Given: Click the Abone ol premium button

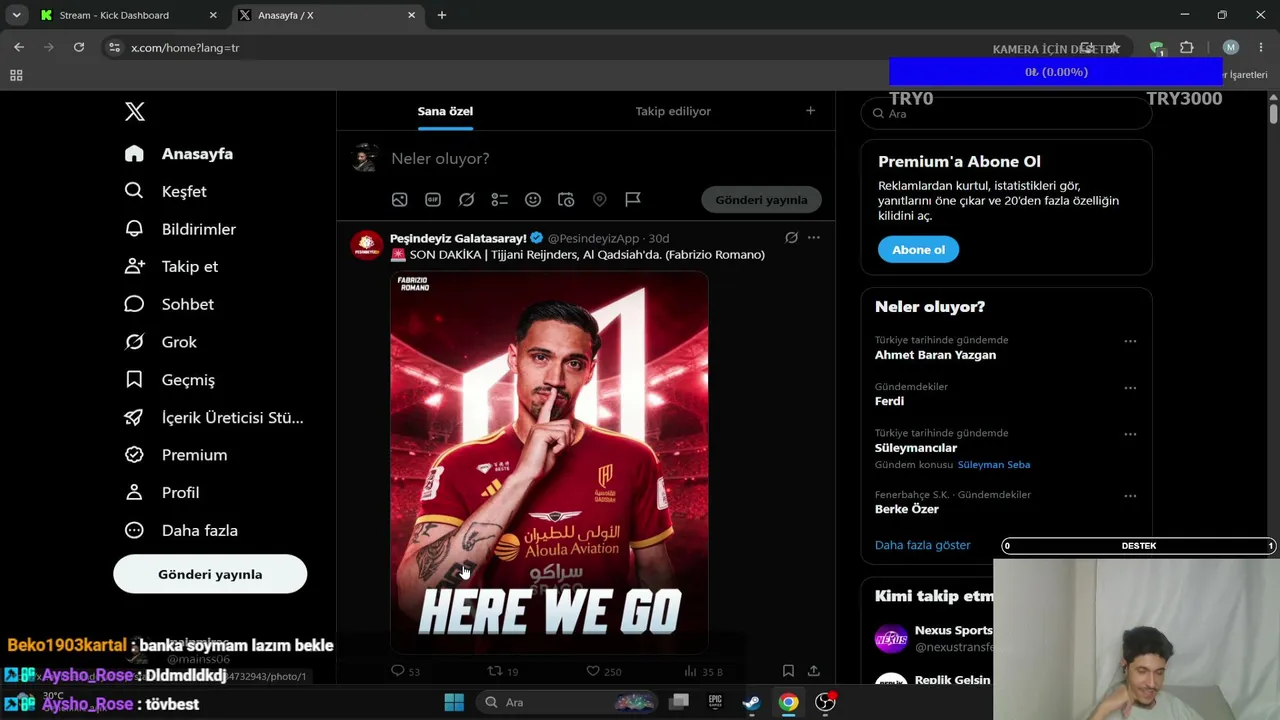Looking at the screenshot, I should click(x=918, y=250).
